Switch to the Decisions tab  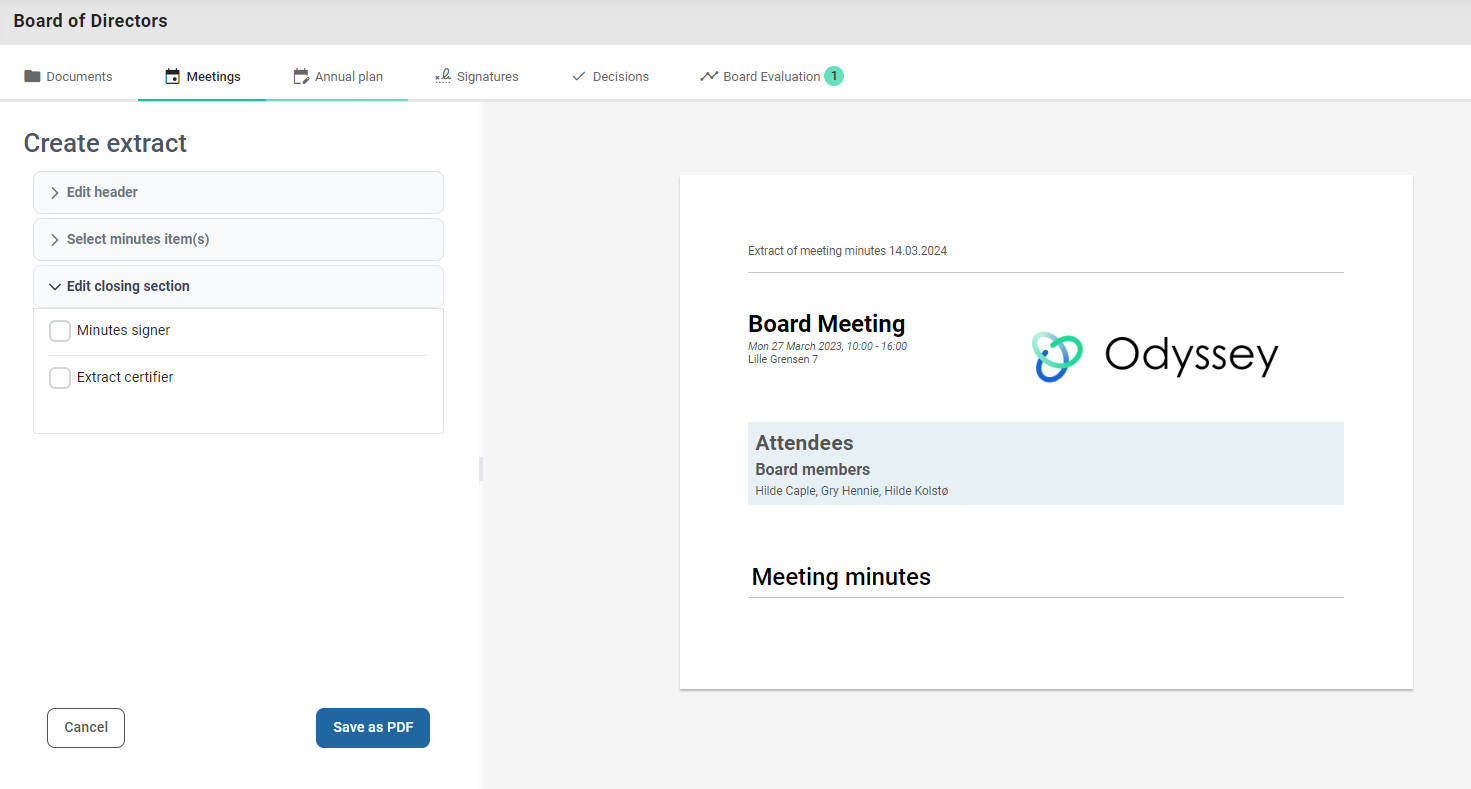coord(610,76)
